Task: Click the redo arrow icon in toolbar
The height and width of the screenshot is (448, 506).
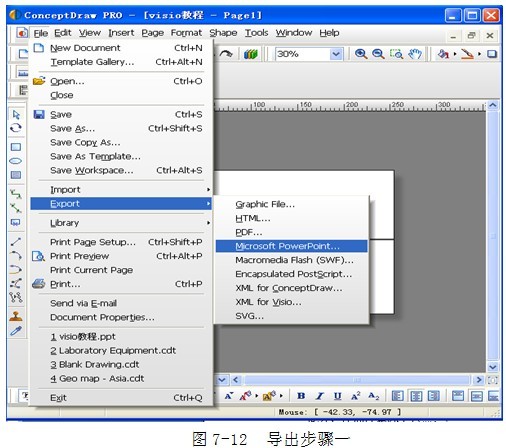Action: [226, 54]
